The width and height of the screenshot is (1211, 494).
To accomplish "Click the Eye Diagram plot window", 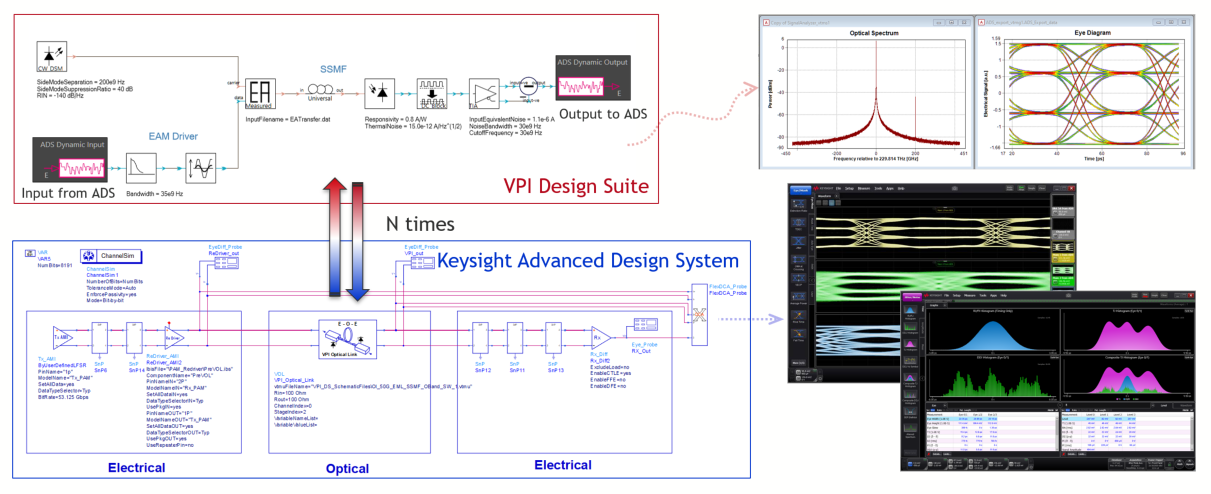I will pyautogui.click(x=1086, y=94).
